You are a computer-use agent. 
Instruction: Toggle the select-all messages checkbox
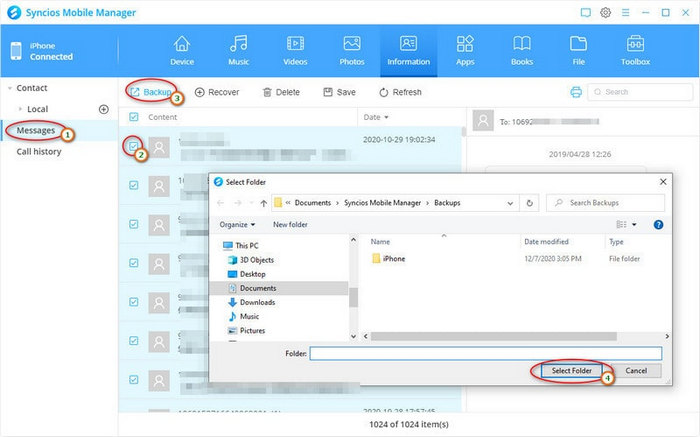pos(133,117)
